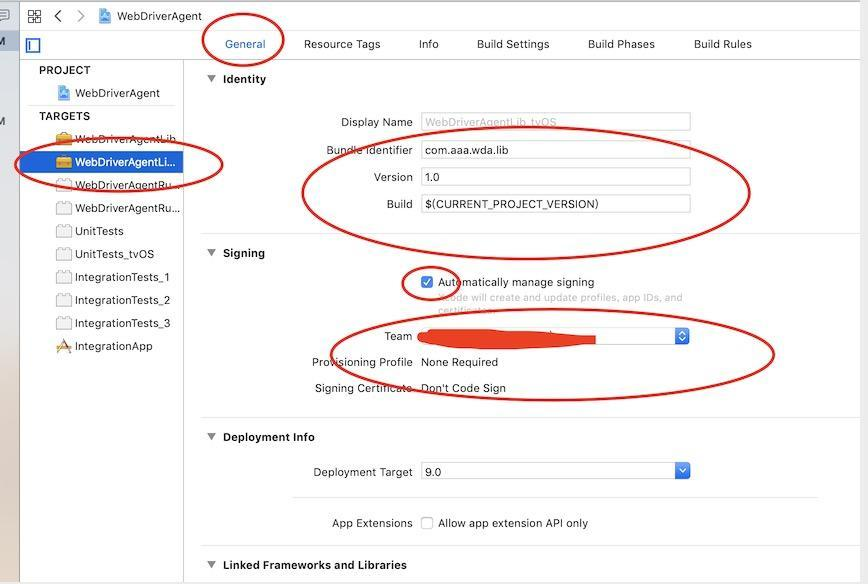Collapse the Identity section
The width and height of the screenshot is (868, 584).
pyautogui.click(x=211, y=79)
